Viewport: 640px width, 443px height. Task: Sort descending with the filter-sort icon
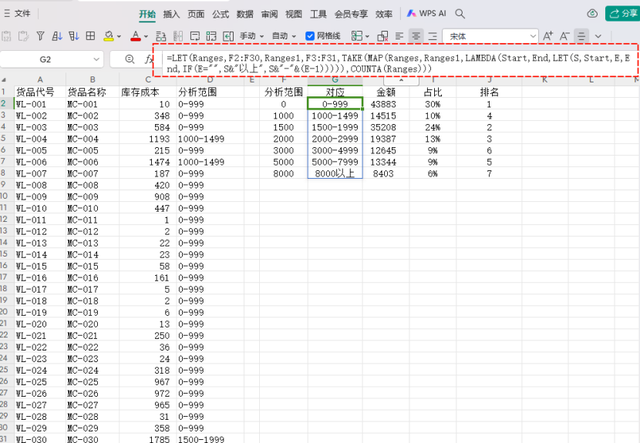point(74,36)
